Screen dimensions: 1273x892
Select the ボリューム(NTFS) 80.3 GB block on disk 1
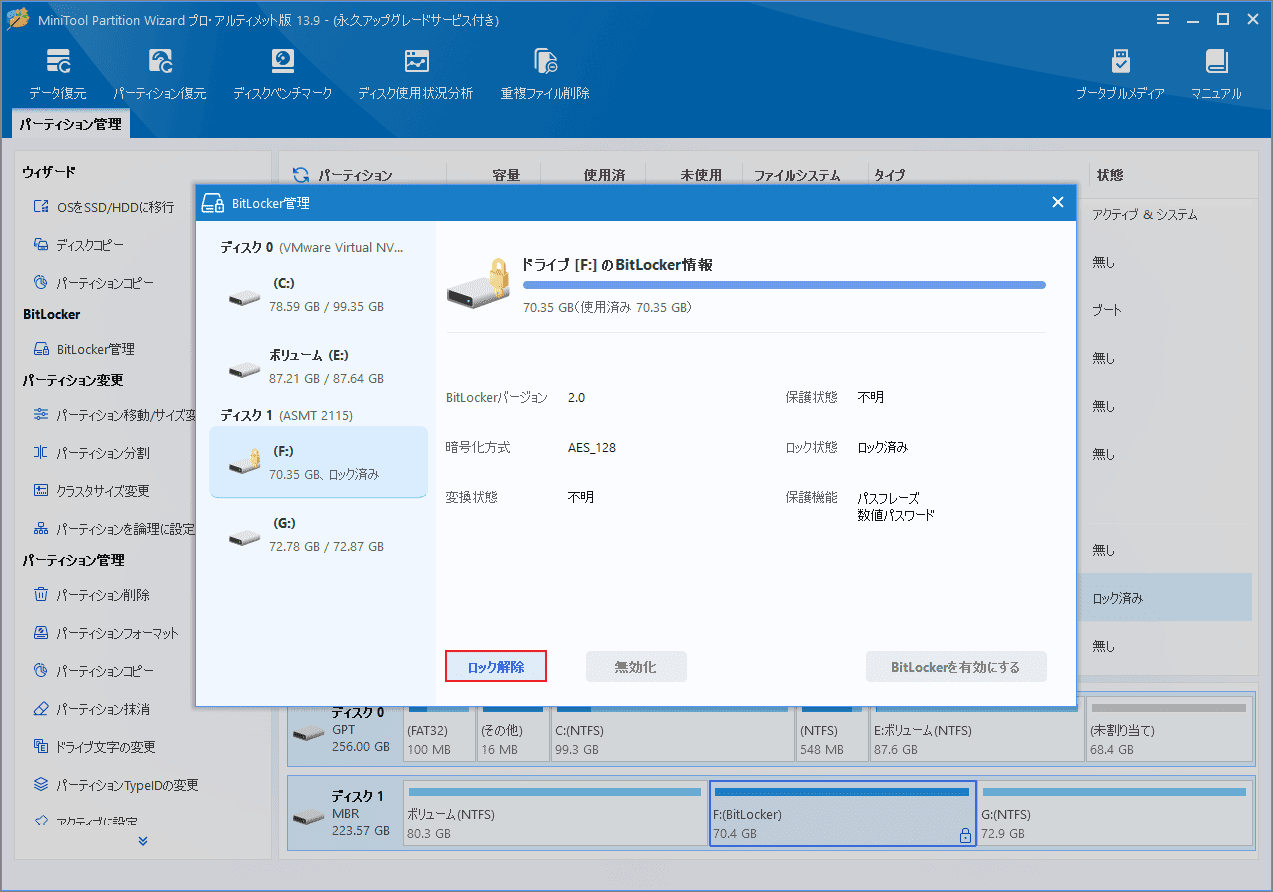[555, 814]
